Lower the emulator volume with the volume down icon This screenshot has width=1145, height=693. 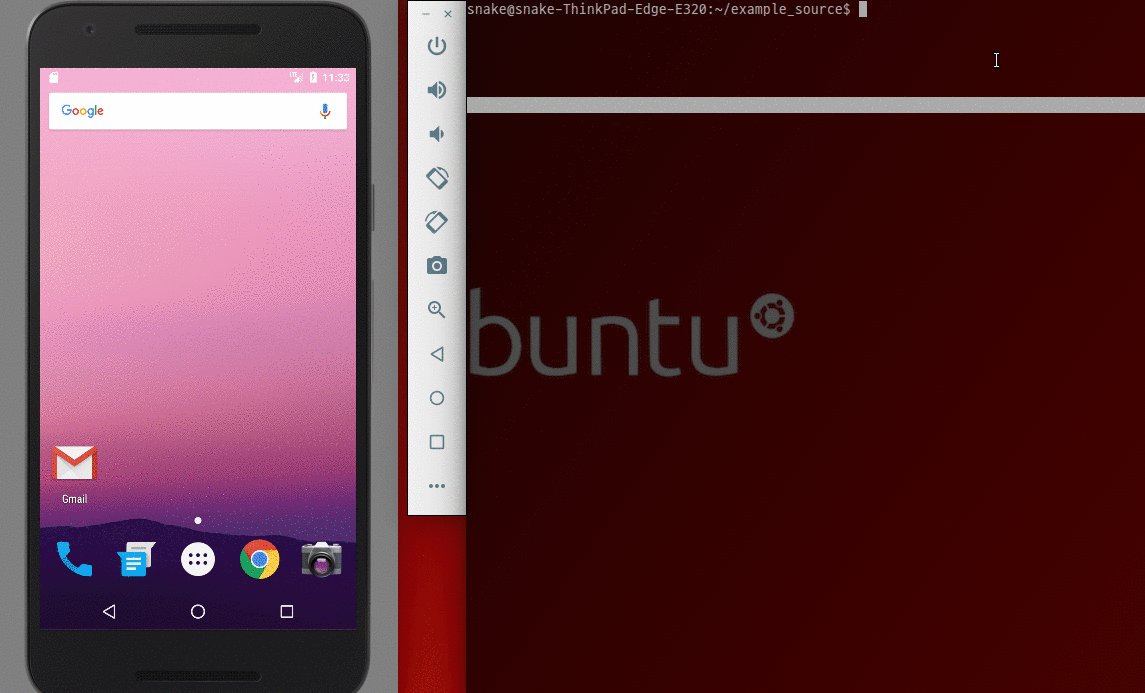pos(436,134)
